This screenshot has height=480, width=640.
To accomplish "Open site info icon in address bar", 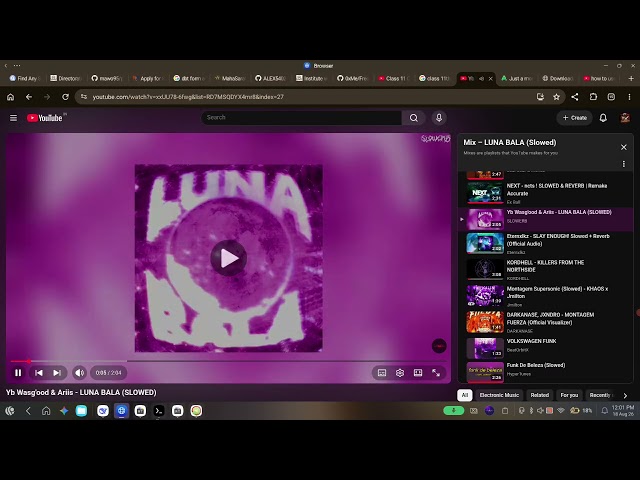I will click(84, 97).
